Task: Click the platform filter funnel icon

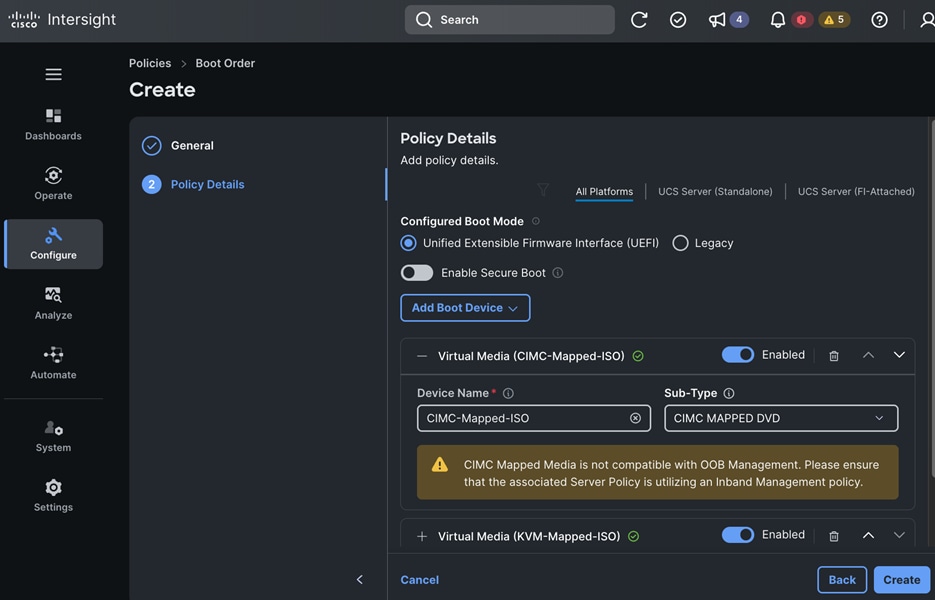Action: (x=543, y=190)
